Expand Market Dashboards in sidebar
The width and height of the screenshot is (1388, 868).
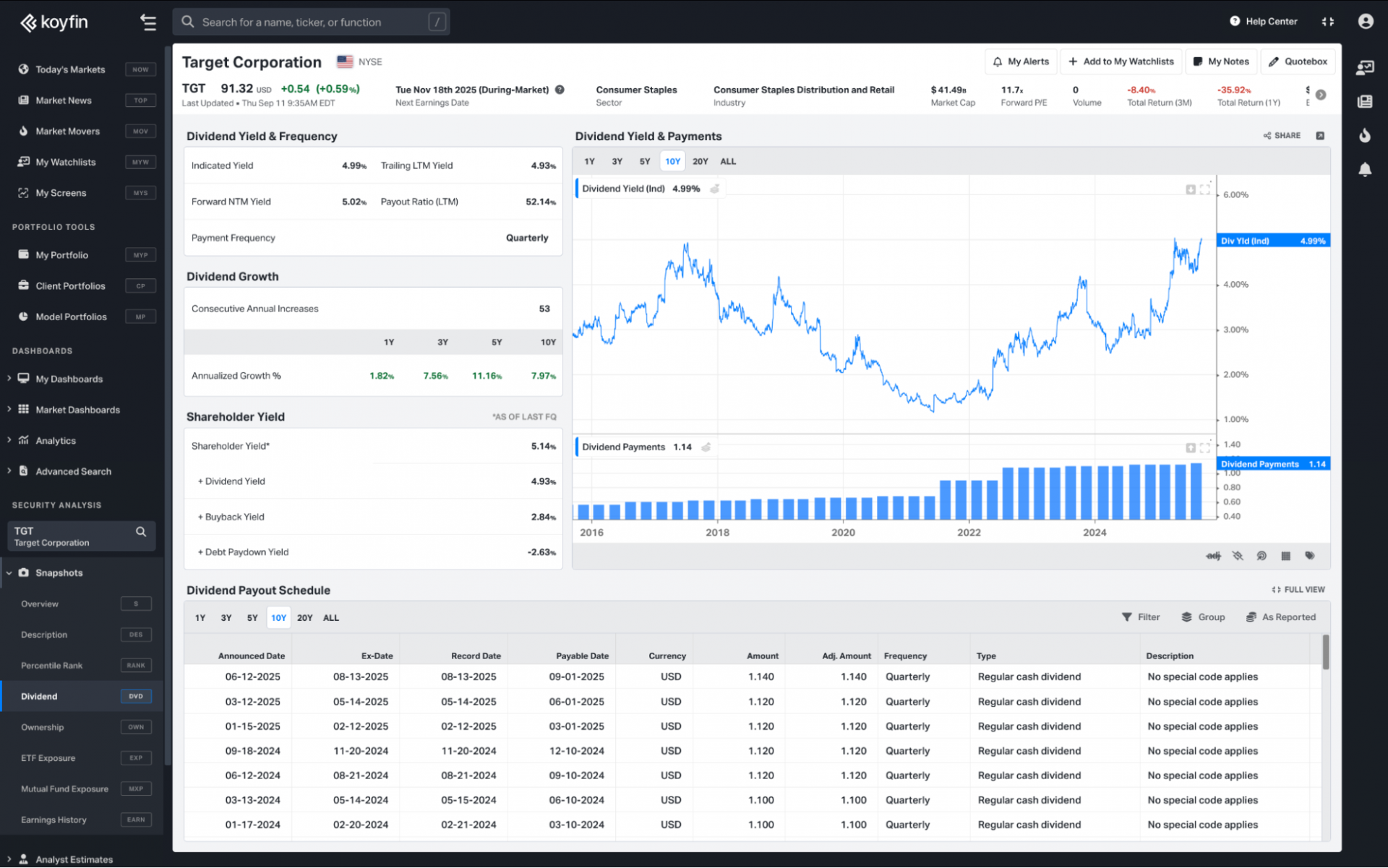pos(77,410)
